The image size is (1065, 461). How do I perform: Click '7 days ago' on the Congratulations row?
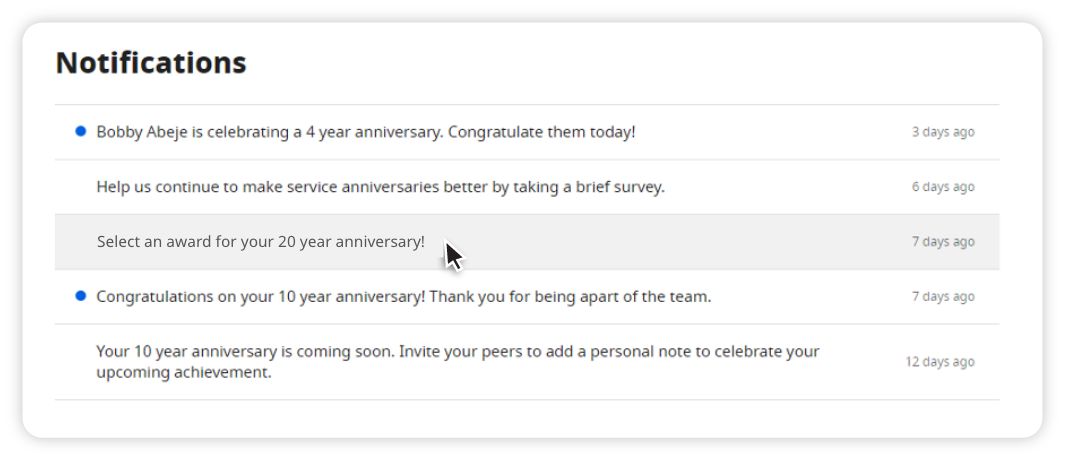[943, 297]
